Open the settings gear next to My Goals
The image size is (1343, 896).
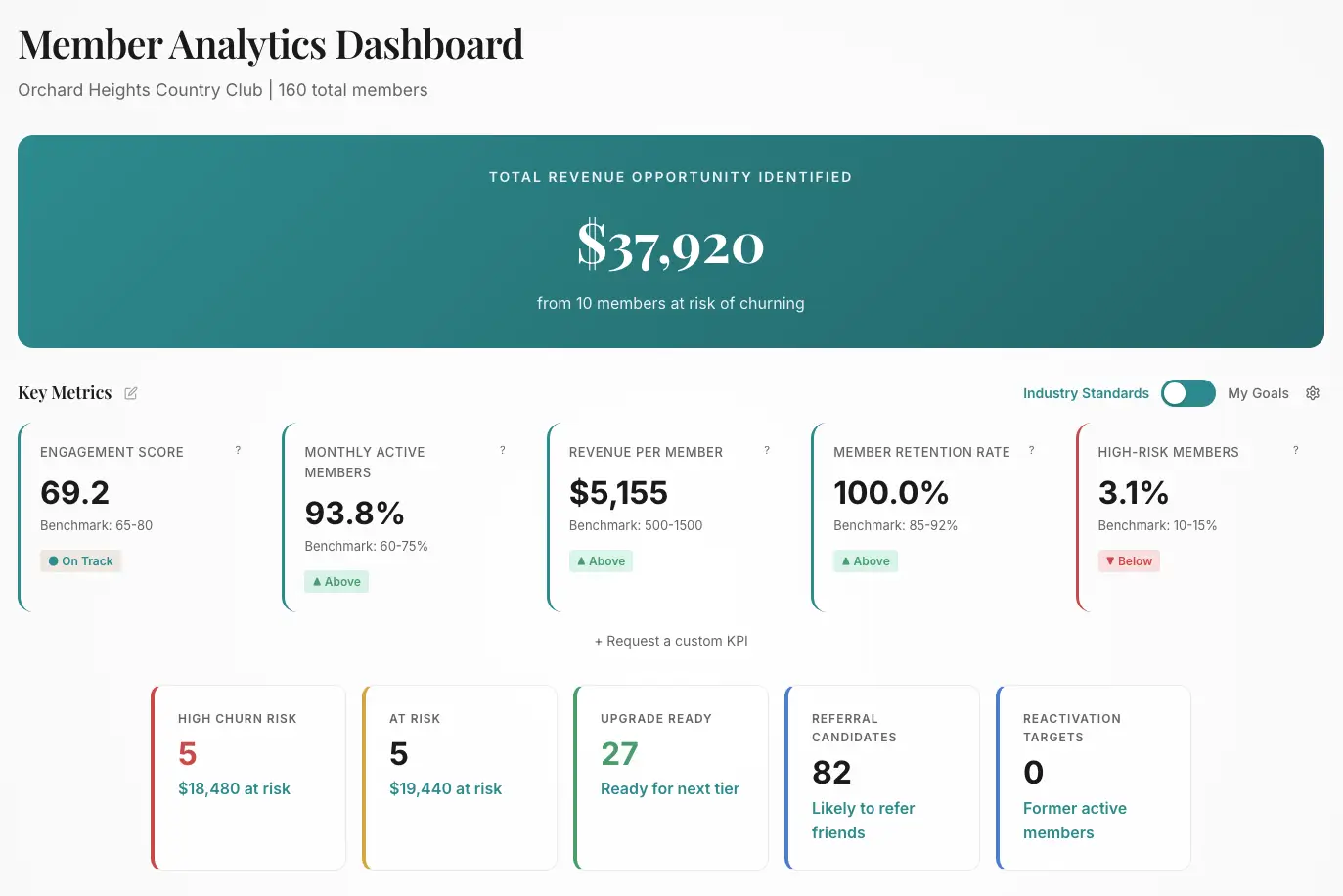[1313, 393]
